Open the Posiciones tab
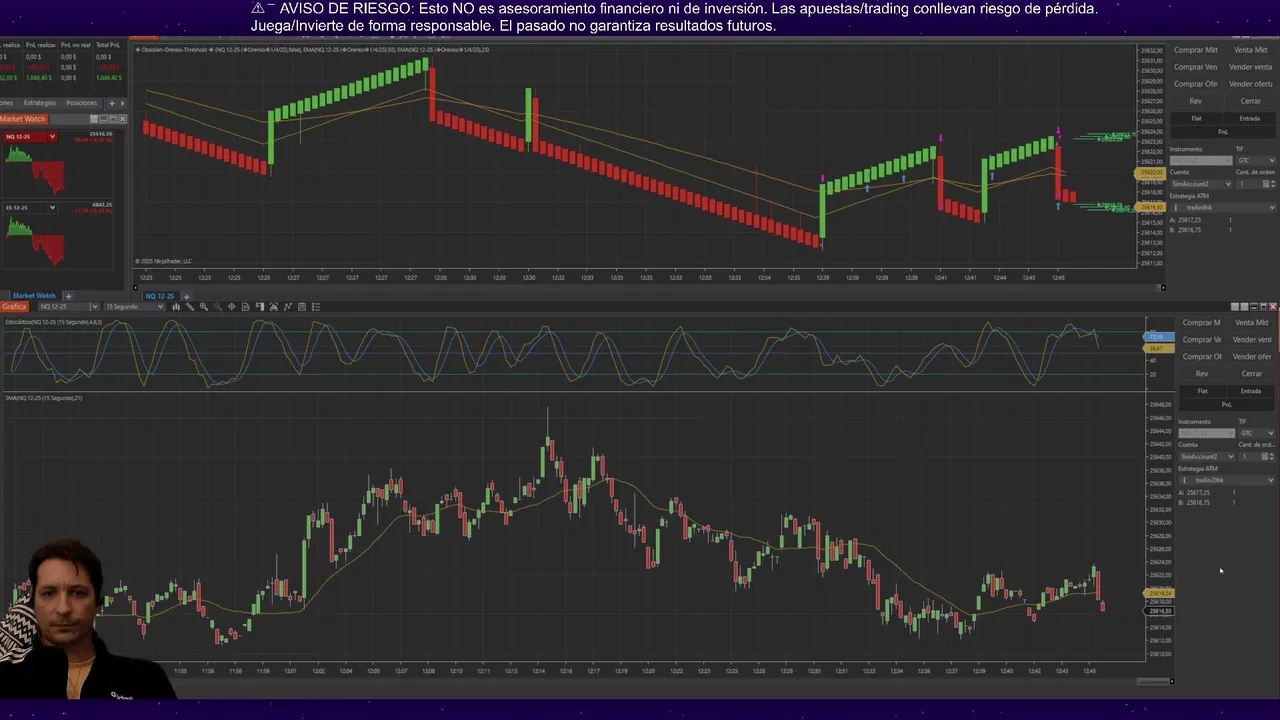Screen dimensions: 1280x720 click(82, 103)
